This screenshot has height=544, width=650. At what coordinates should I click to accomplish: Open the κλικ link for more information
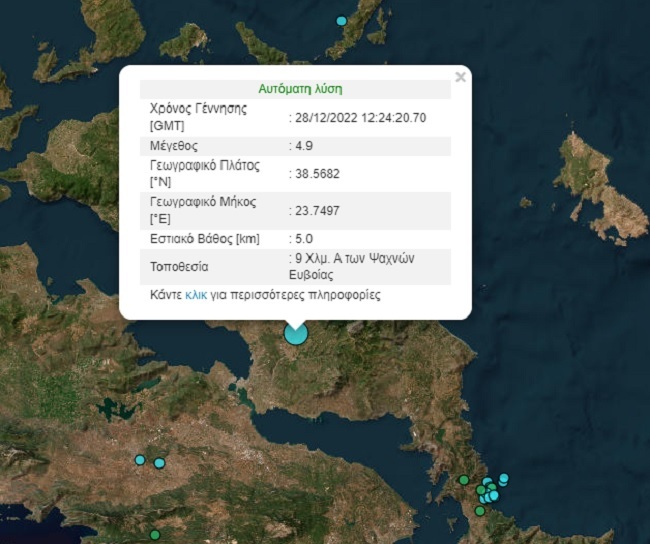coord(197,296)
